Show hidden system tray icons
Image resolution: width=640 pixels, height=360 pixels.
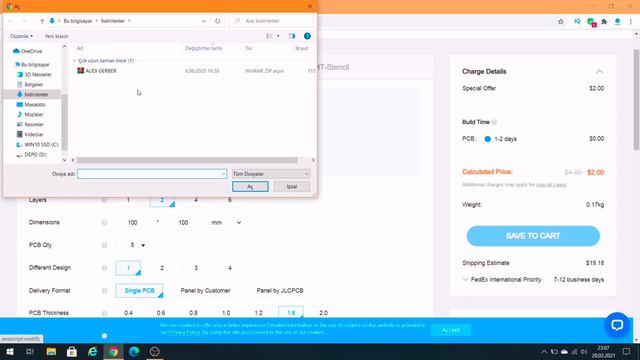[544, 351]
